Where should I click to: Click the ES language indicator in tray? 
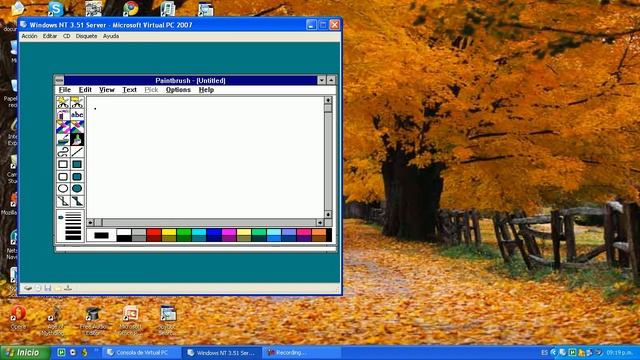[544, 352]
